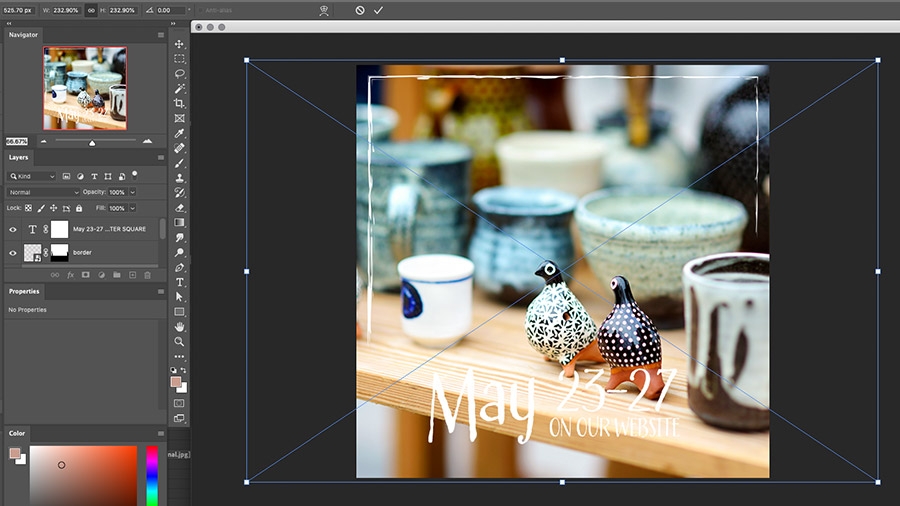Select the Rectangular Marquee tool
Image resolution: width=900 pixels, height=506 pixels.
pyautogui.click(x=180, y=59)
